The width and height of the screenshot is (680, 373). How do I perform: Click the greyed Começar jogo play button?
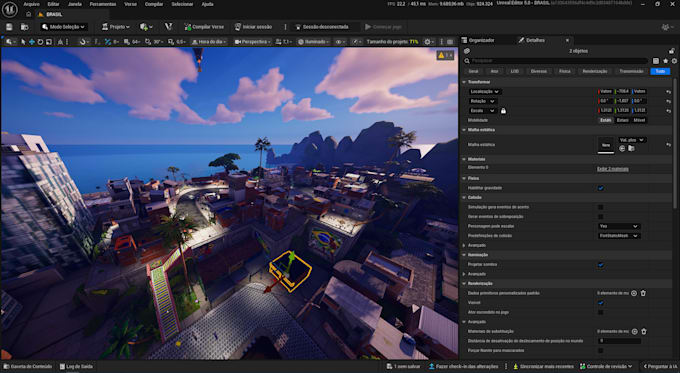[x=383, y=27]
